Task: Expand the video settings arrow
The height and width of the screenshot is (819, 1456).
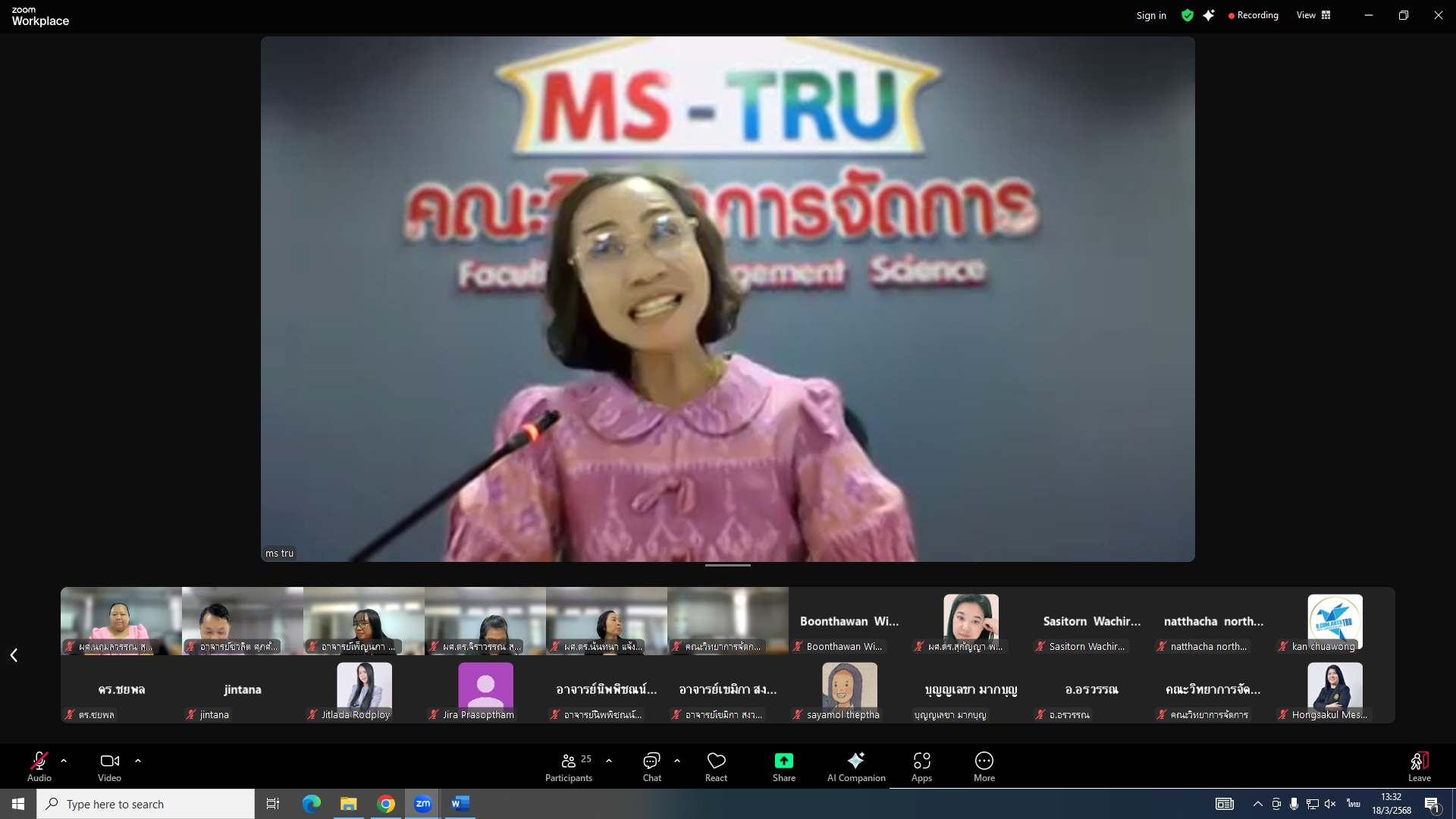Action: (138, 760)
